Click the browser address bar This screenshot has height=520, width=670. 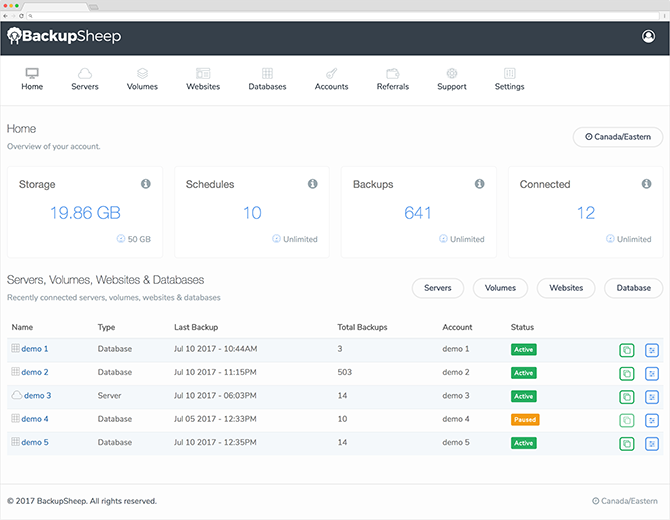click(343, 16)
